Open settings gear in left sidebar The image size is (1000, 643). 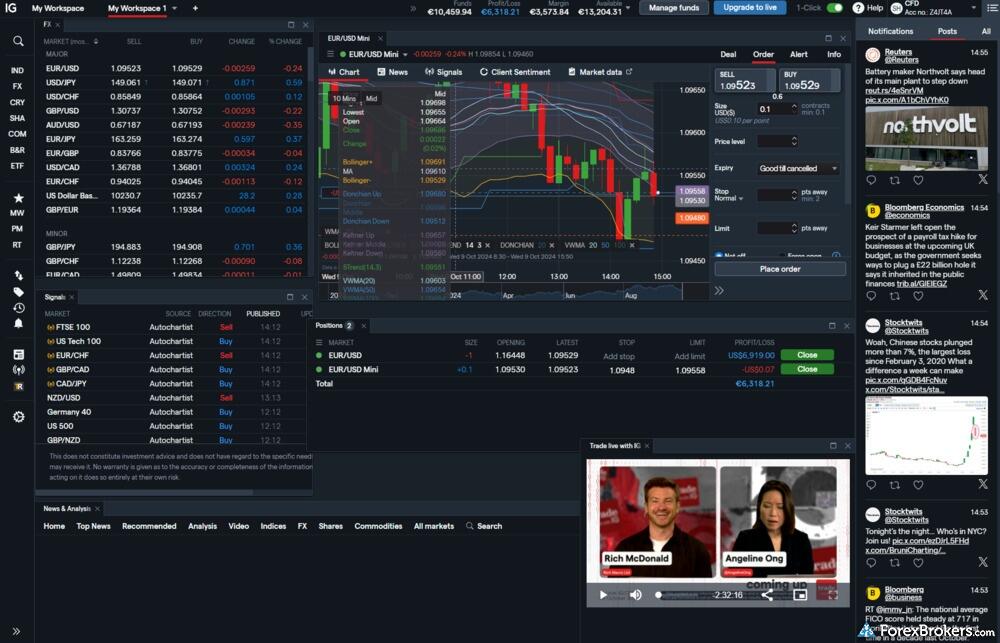tap(18, 416)
